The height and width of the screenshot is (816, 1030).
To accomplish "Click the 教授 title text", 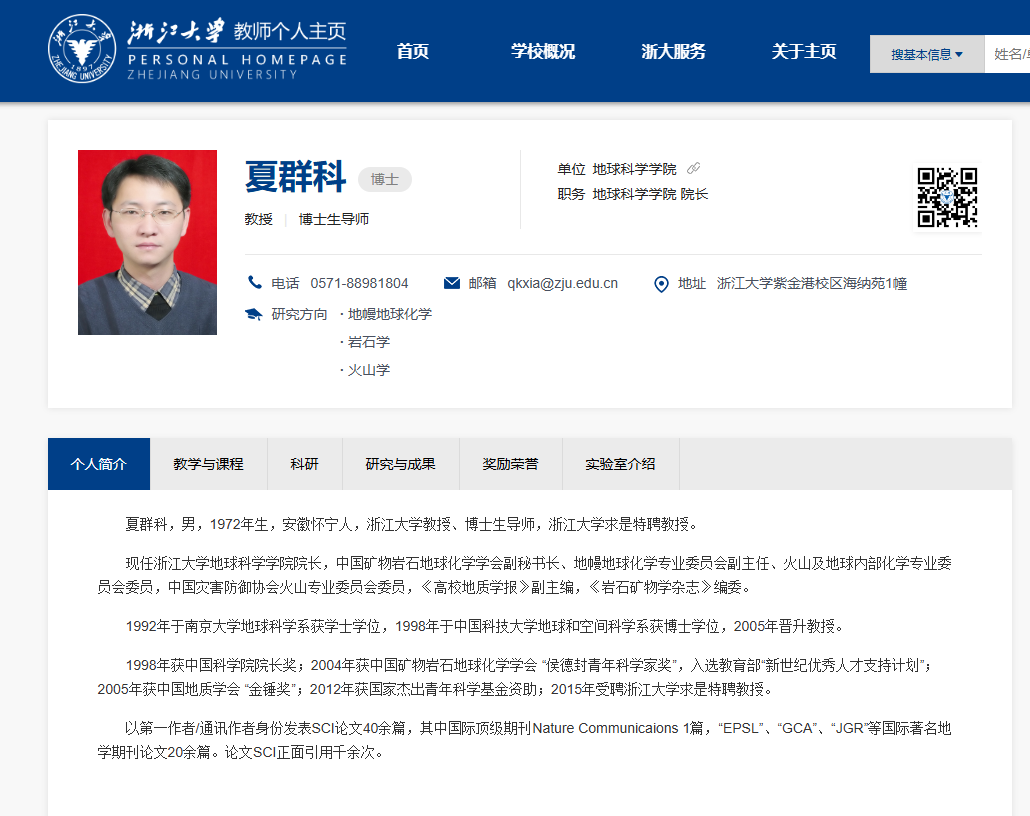I will point(259,219).
